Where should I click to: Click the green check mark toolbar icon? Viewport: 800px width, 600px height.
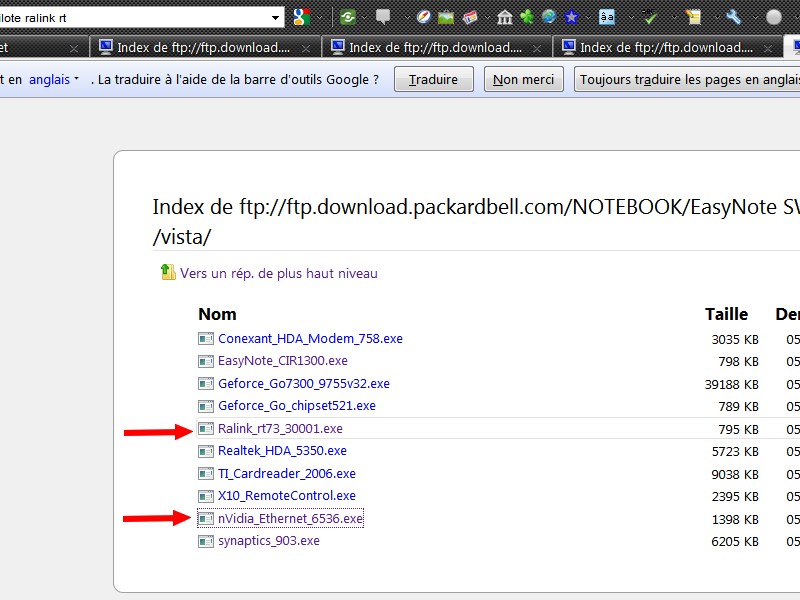[651, 17]
